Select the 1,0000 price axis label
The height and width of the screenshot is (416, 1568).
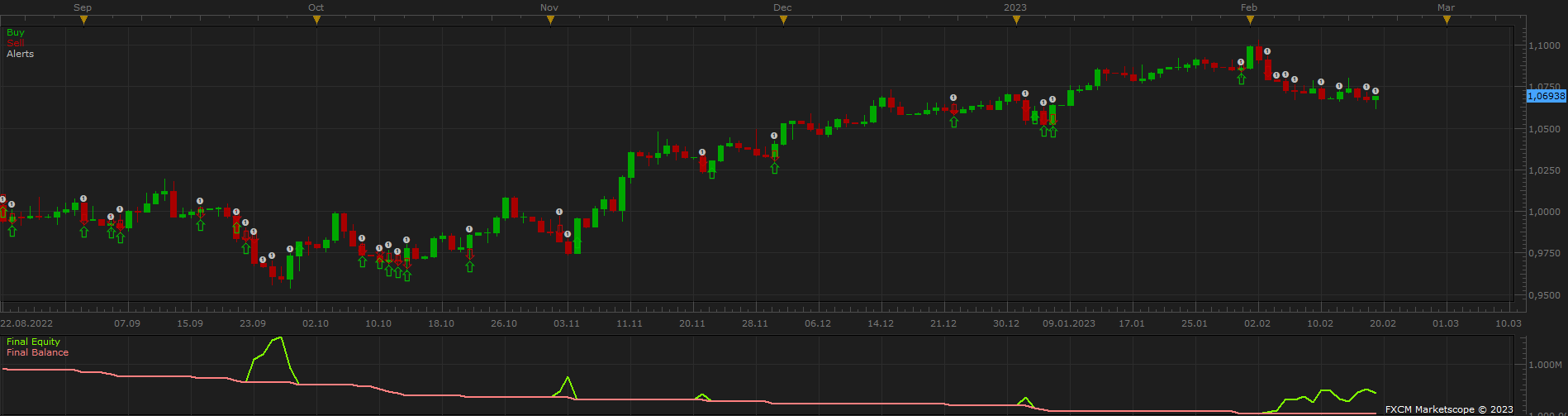point(1544,212)
